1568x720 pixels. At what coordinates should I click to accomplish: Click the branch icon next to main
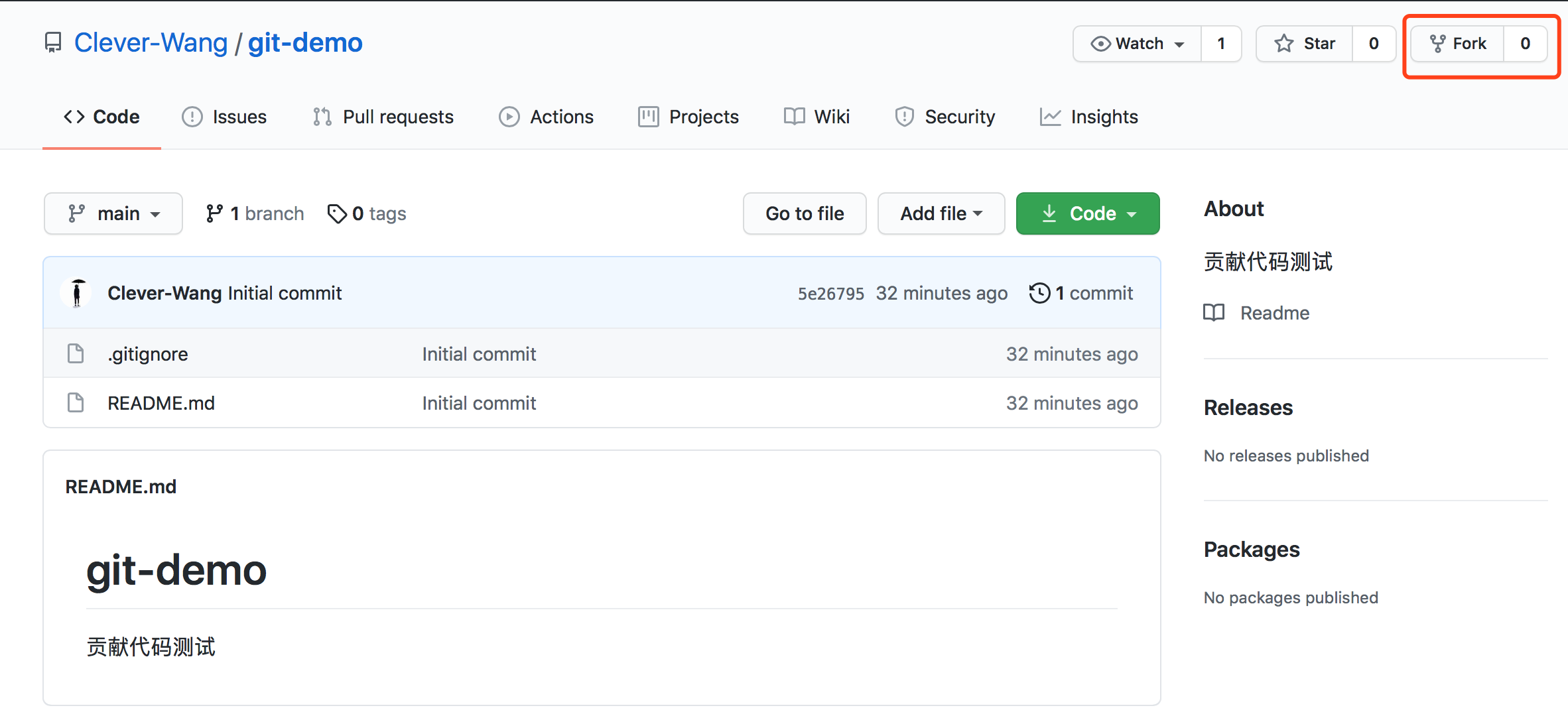(x=216, y=213)
